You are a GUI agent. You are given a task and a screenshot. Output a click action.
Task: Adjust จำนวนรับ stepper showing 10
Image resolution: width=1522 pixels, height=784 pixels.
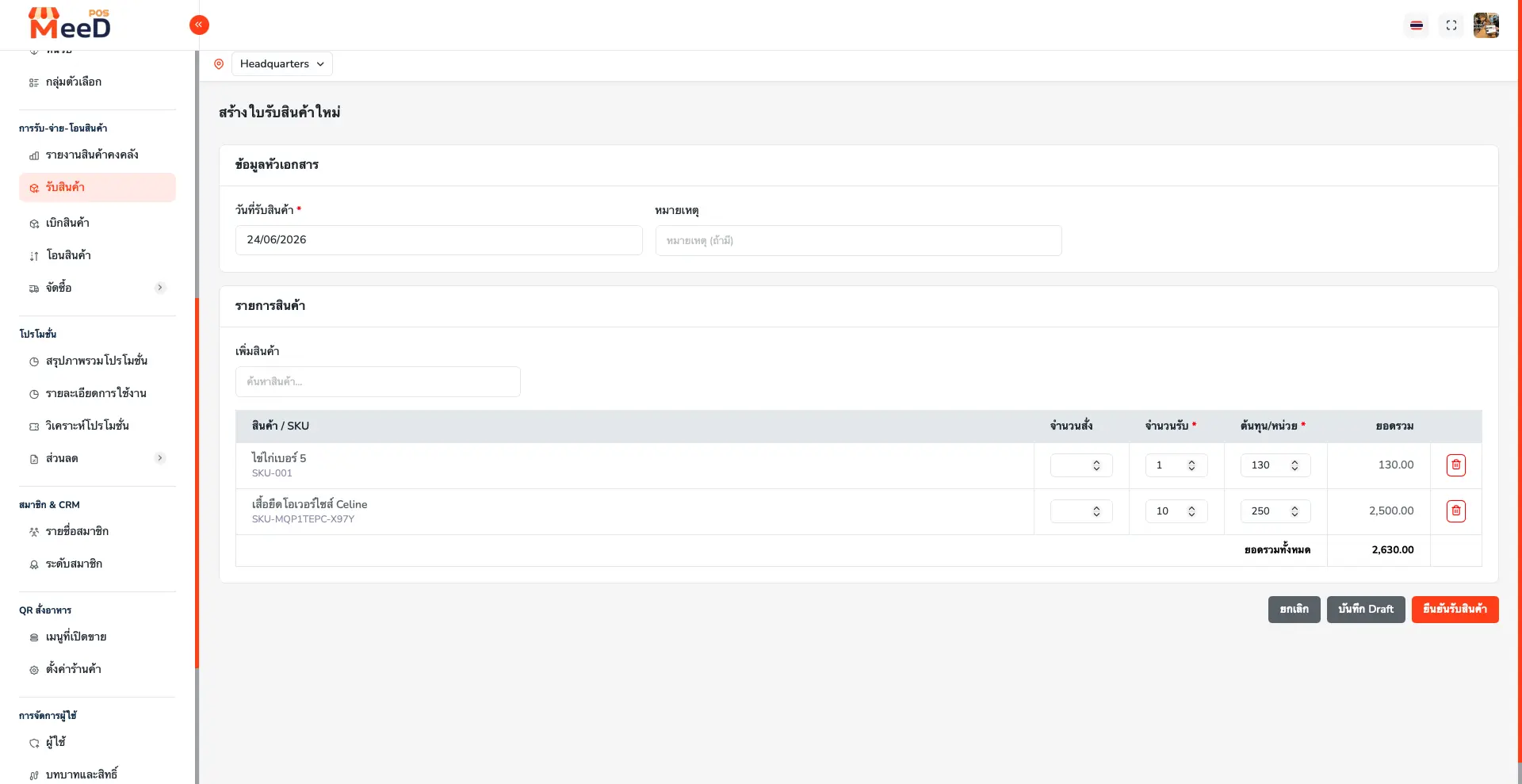[x=1191, y=511]
